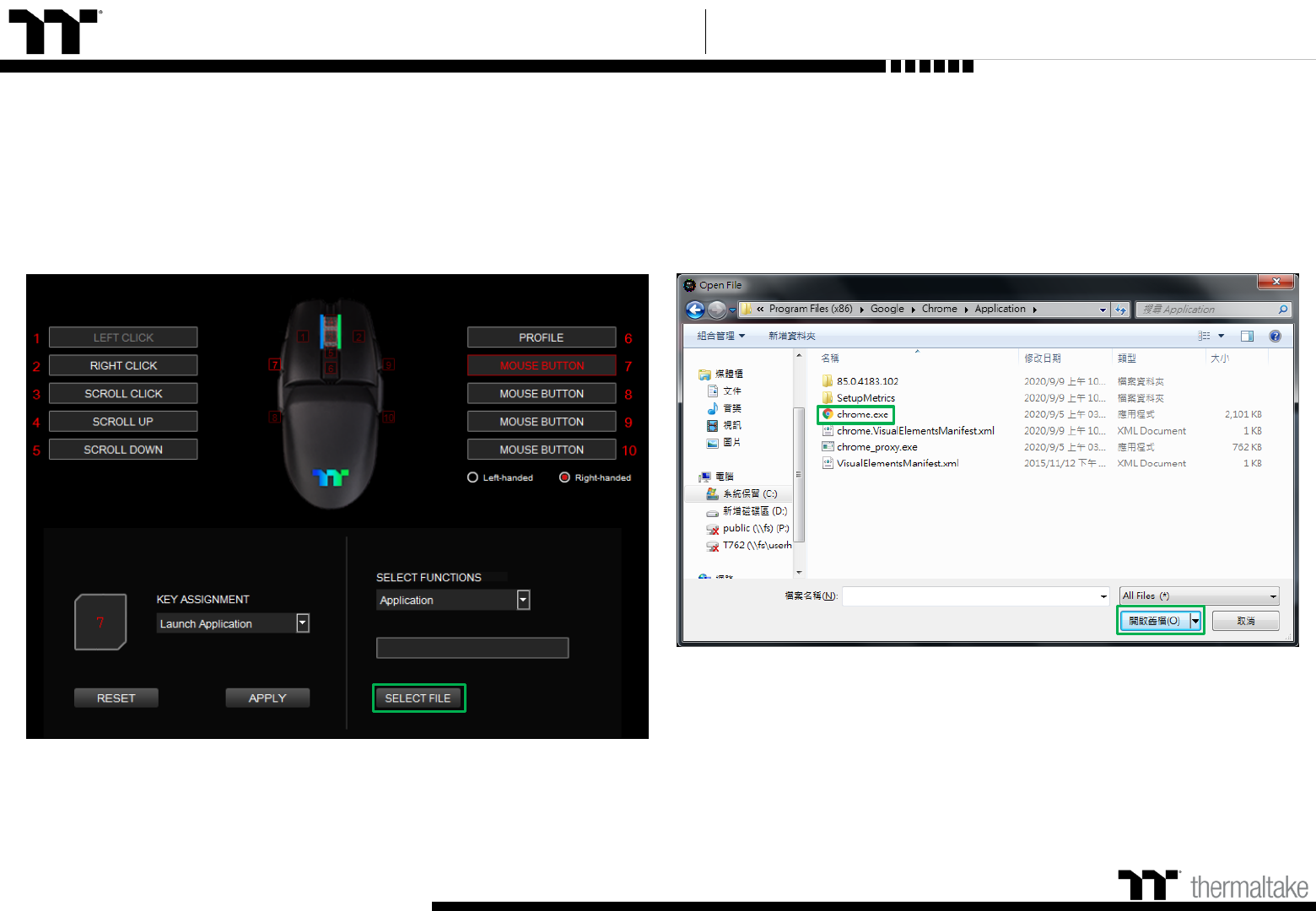
Task: Open the All Files type dropdown
Action: [1199, 596]
